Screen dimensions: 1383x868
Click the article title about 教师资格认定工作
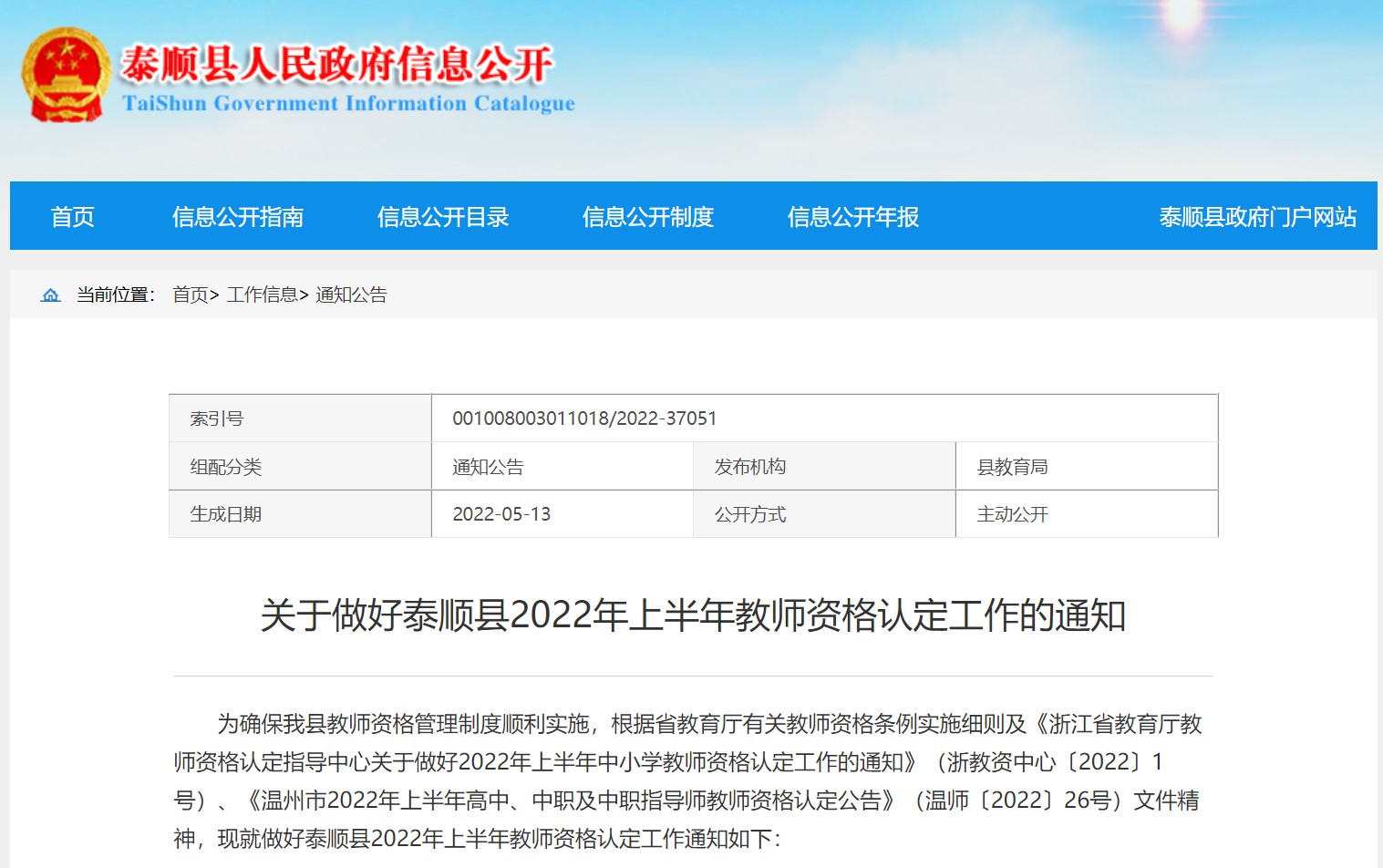[x=693, y=615]
